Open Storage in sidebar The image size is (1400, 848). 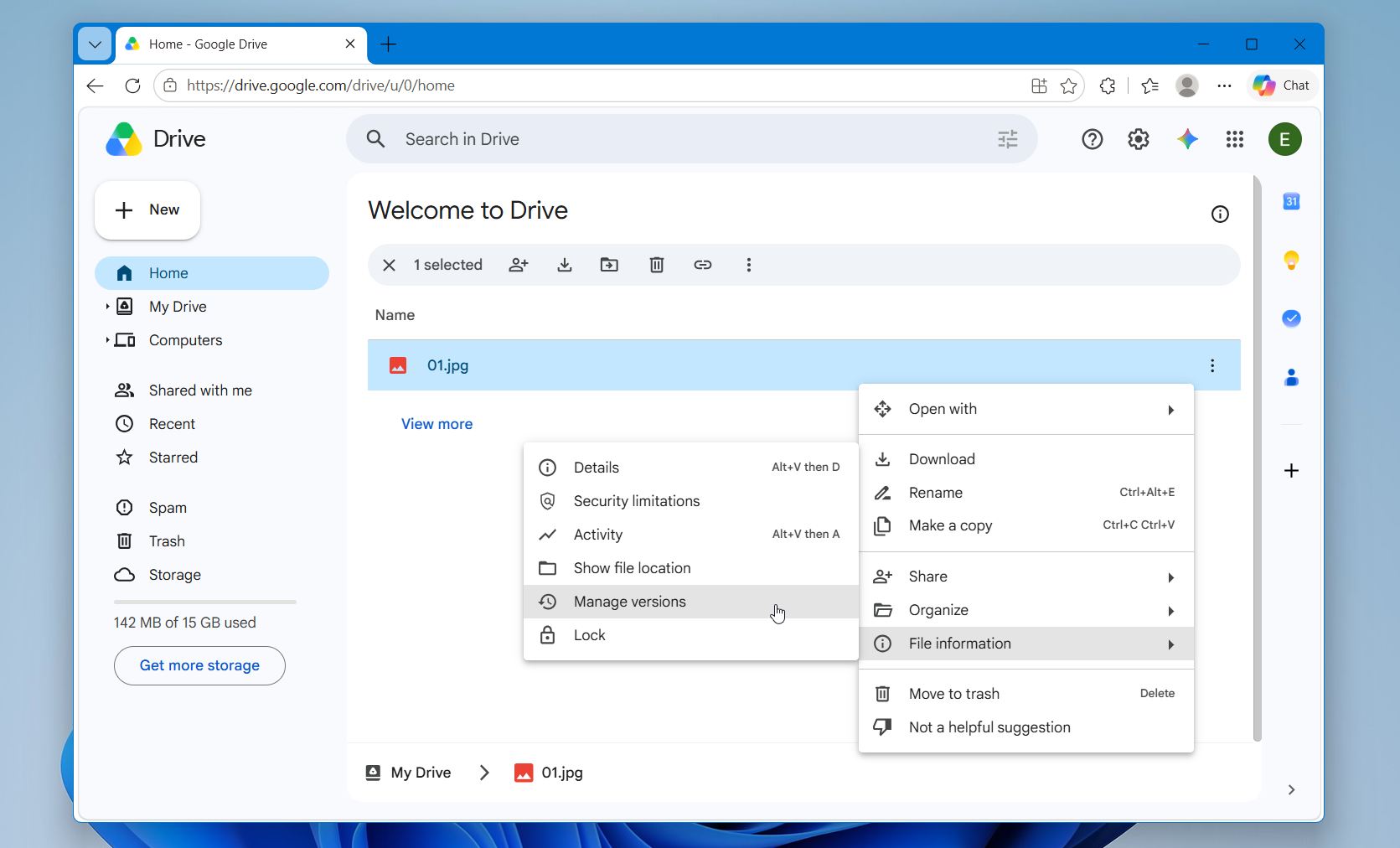(212, 575)
